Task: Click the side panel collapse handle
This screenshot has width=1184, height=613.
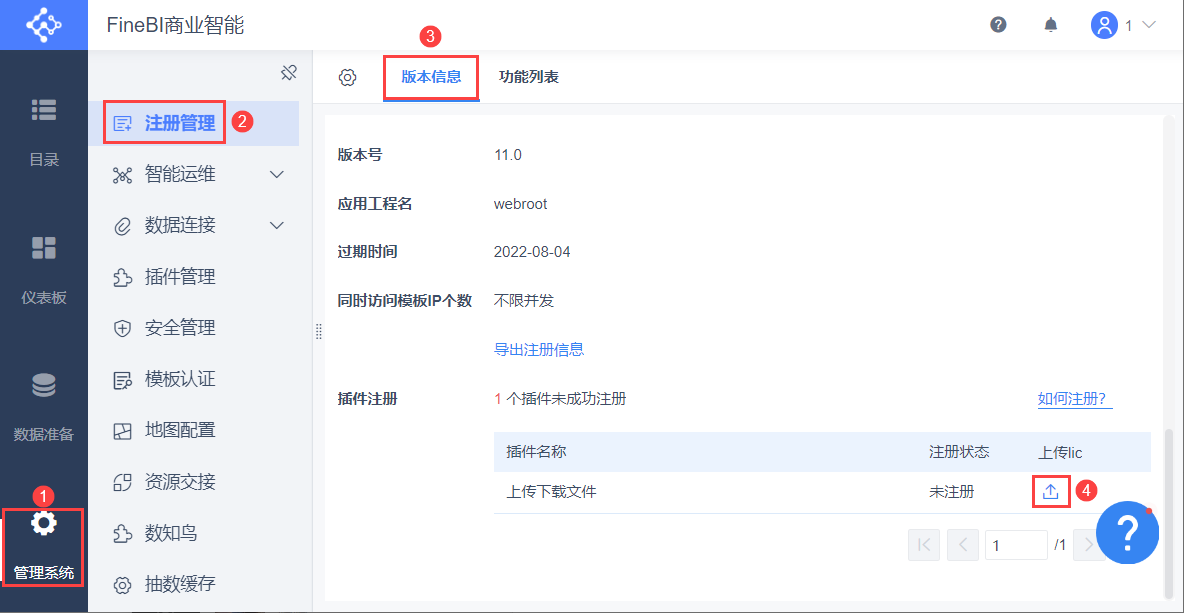Action: (319, 332)
